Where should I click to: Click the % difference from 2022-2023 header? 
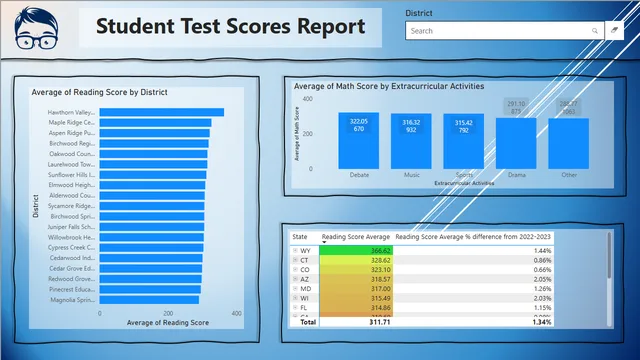[x=473, y=237]
